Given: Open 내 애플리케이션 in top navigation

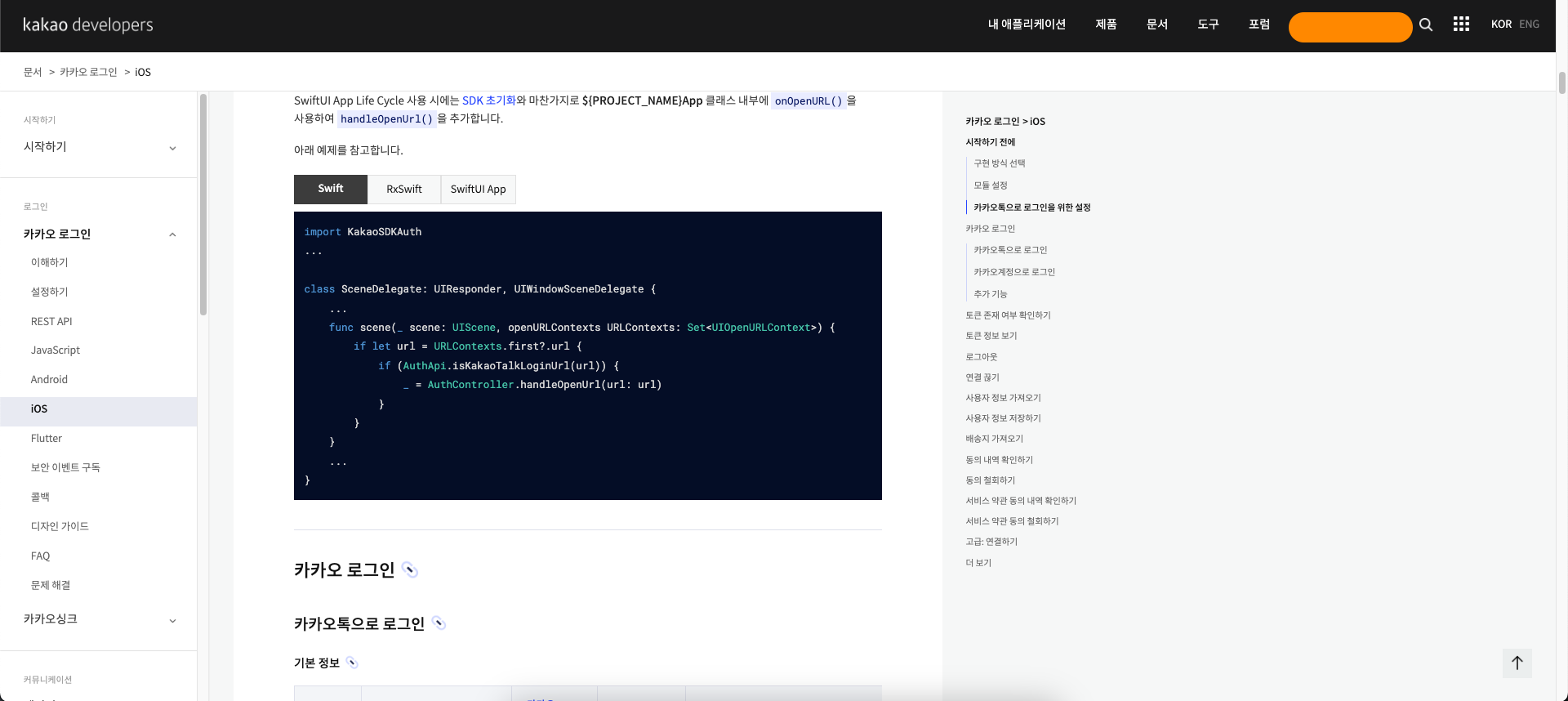Looking at the screenshot, I should [x=1027, y=25].
